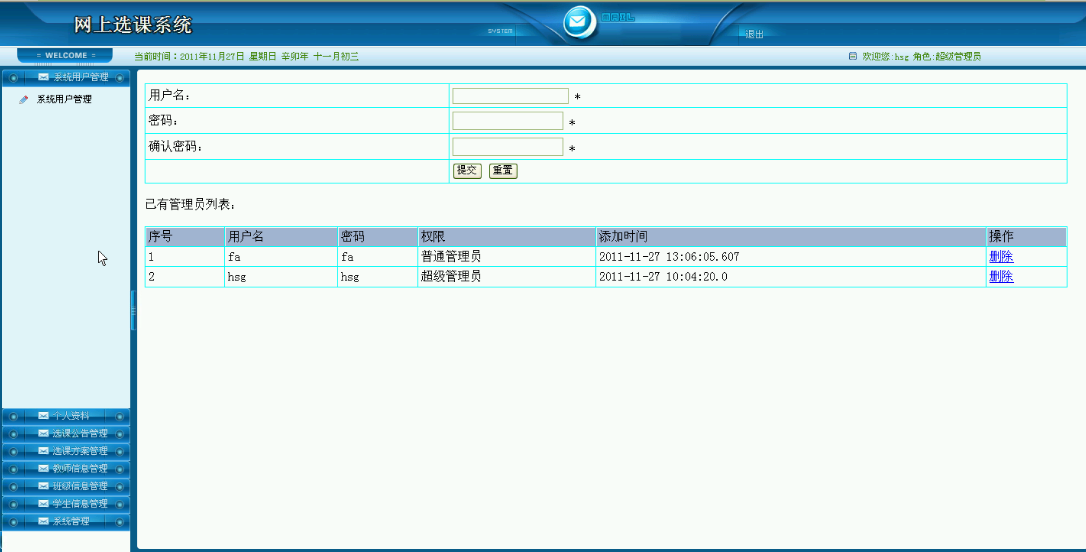Click the 重置 reset button
Image resolution: width=1086 pixels, height=552 pixels.
click(504, 170)
